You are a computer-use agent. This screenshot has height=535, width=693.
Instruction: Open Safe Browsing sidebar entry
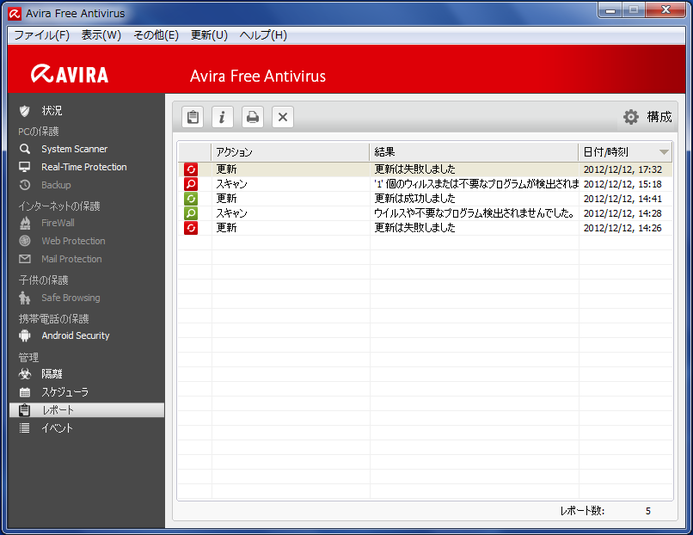(x=71, y=298)
